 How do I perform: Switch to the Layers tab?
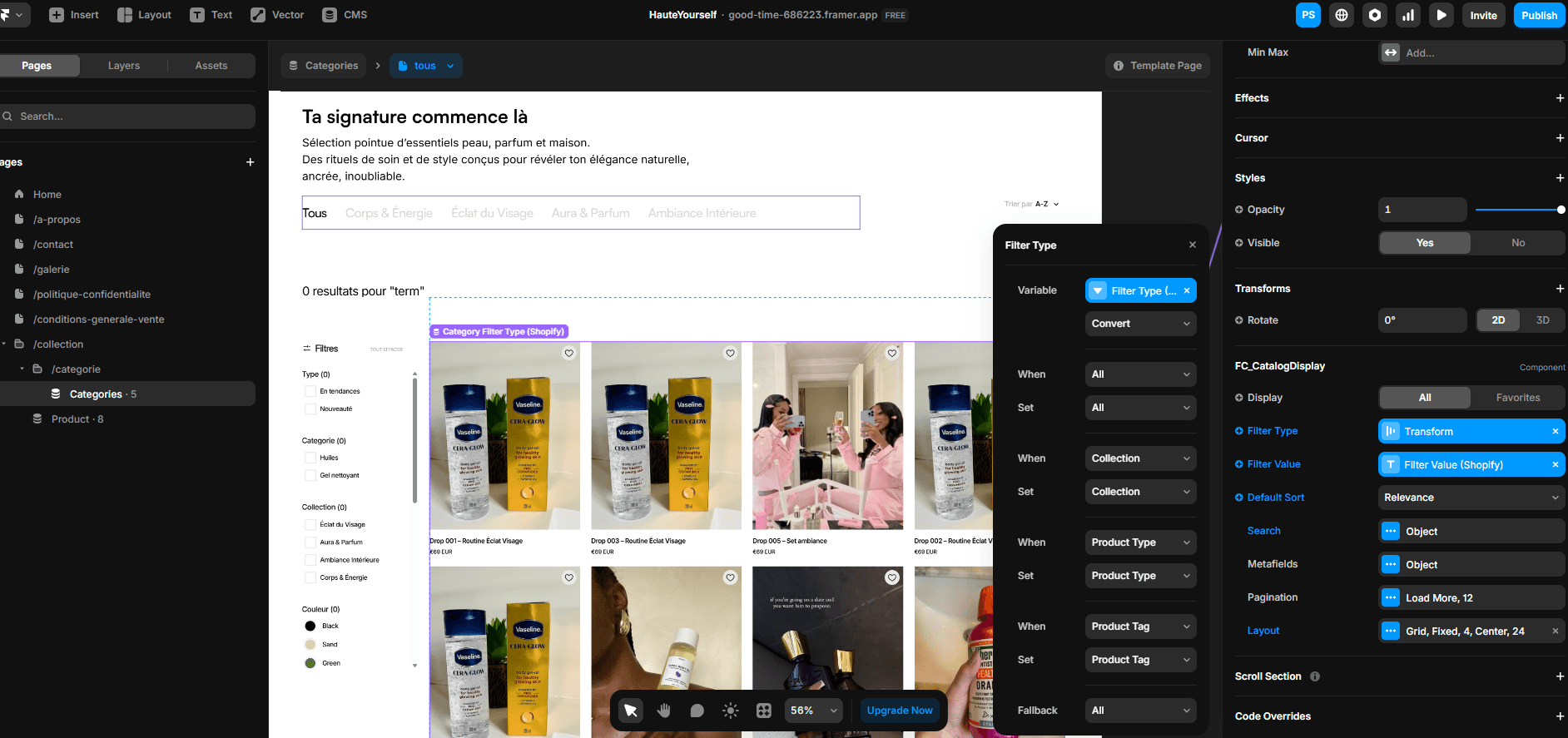click(124, 66)
